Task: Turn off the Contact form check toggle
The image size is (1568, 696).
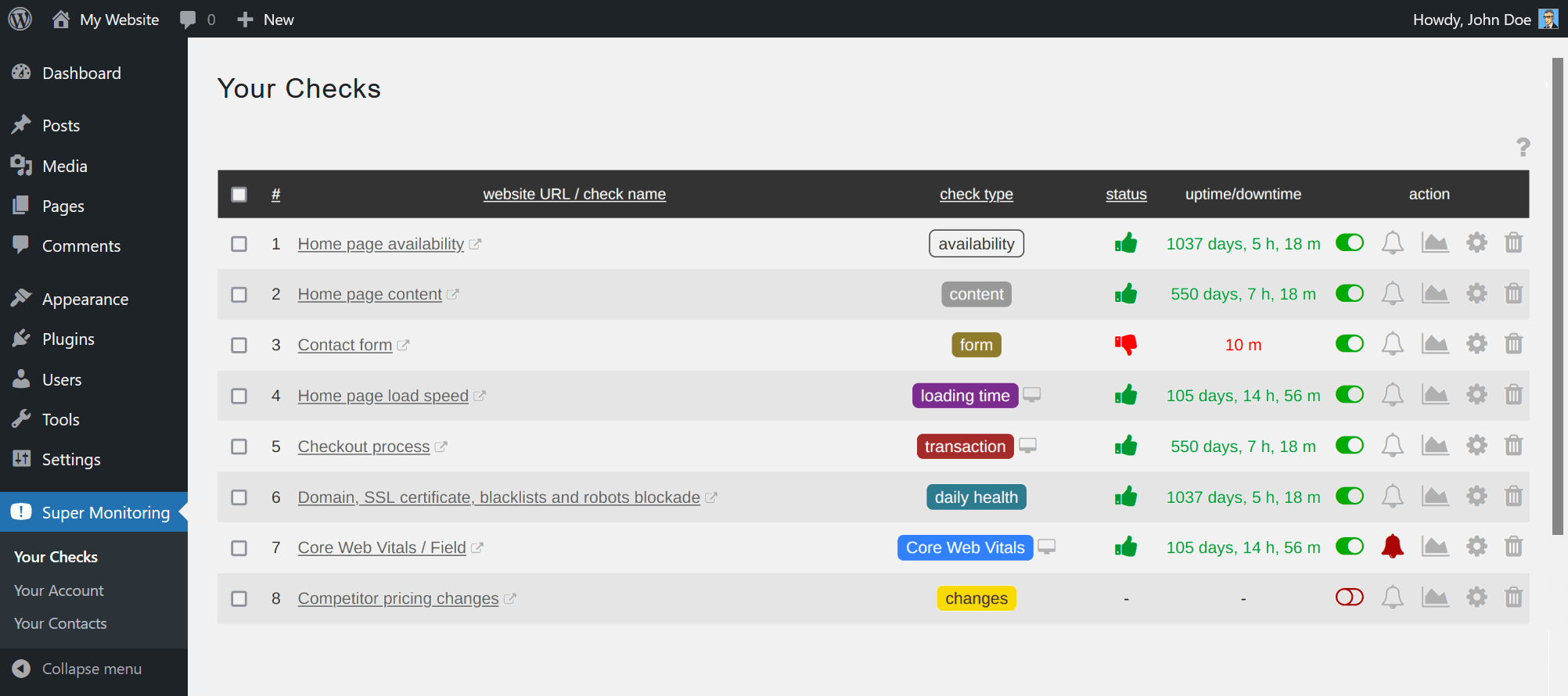Action: [x=1350, y=343]
